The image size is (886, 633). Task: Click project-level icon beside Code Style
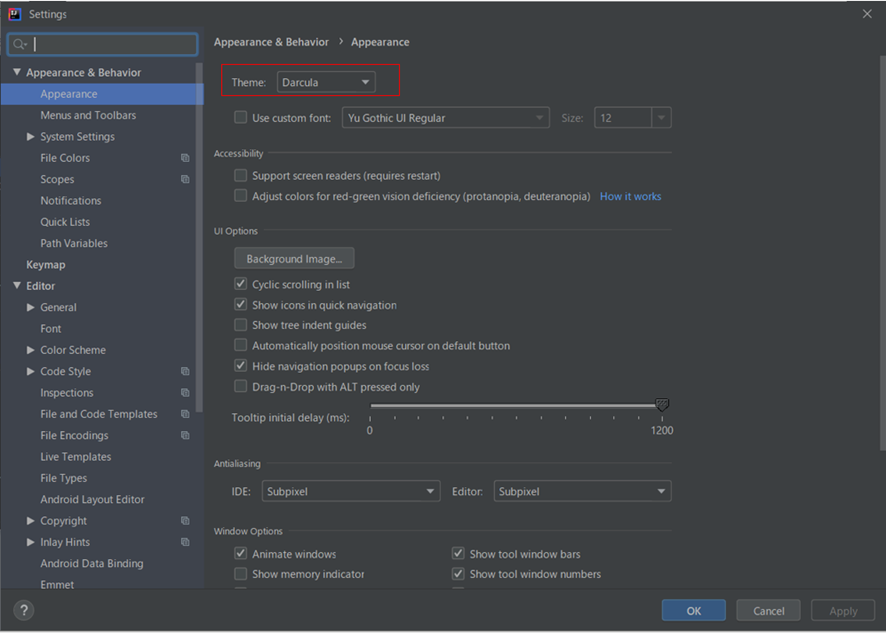tap(185, 371)
